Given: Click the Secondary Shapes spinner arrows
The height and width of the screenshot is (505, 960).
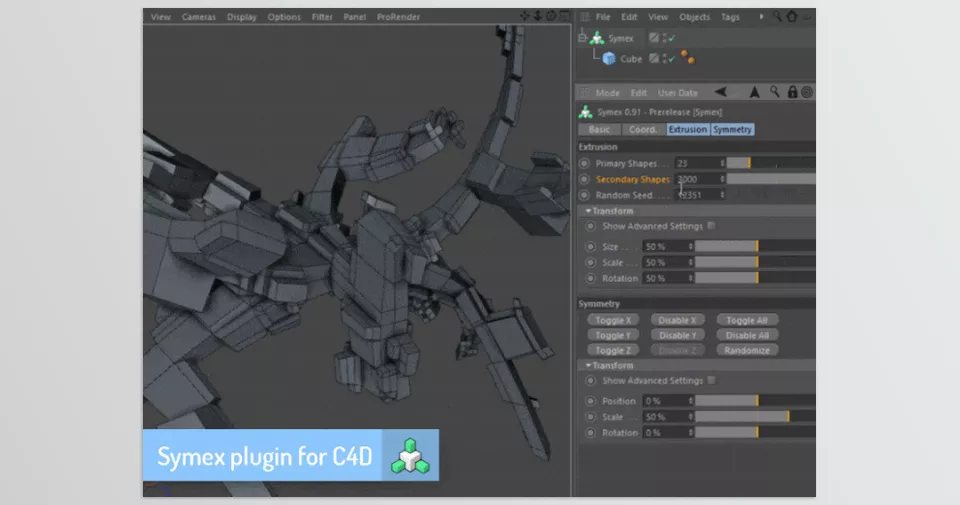Looking at the screenshot, I should point(722,179).
